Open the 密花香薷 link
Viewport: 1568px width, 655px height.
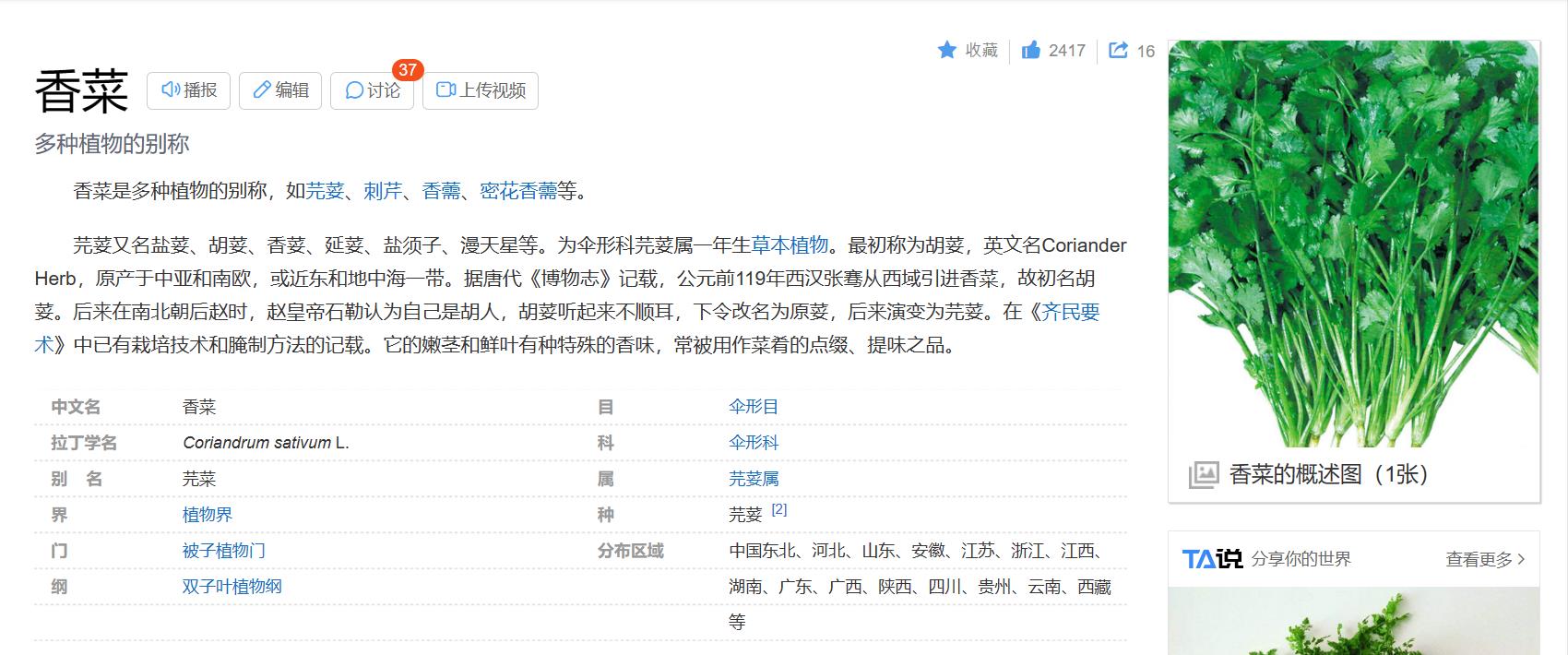pyautogui.click(x=518, y=191)
